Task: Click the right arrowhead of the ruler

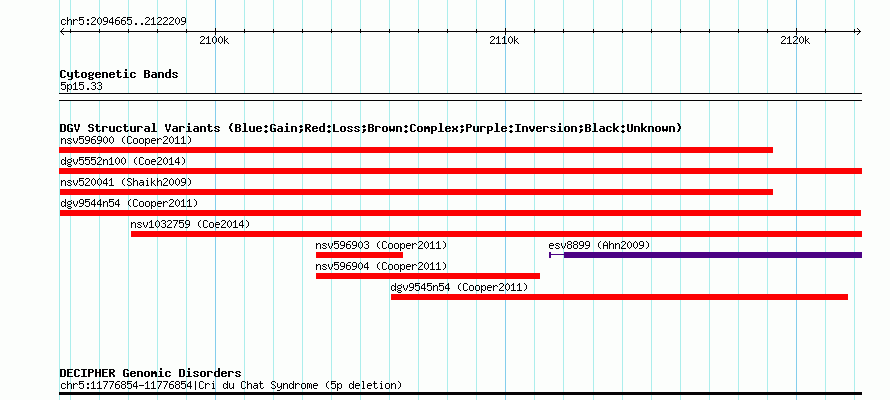Action: coord(858,32)
